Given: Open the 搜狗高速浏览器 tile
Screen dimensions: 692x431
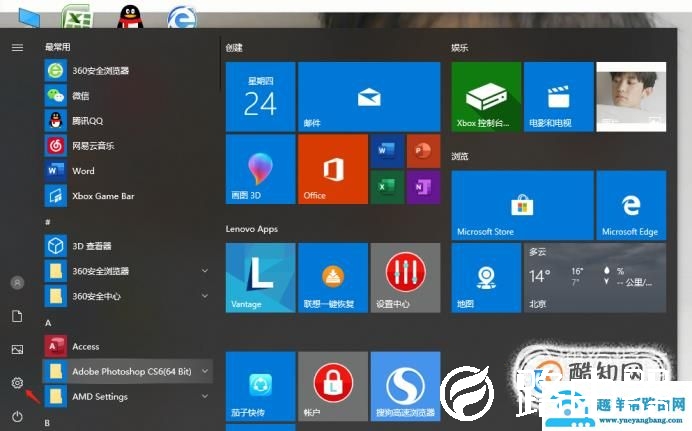Looking at the screenshot, I should pos(405,386).
